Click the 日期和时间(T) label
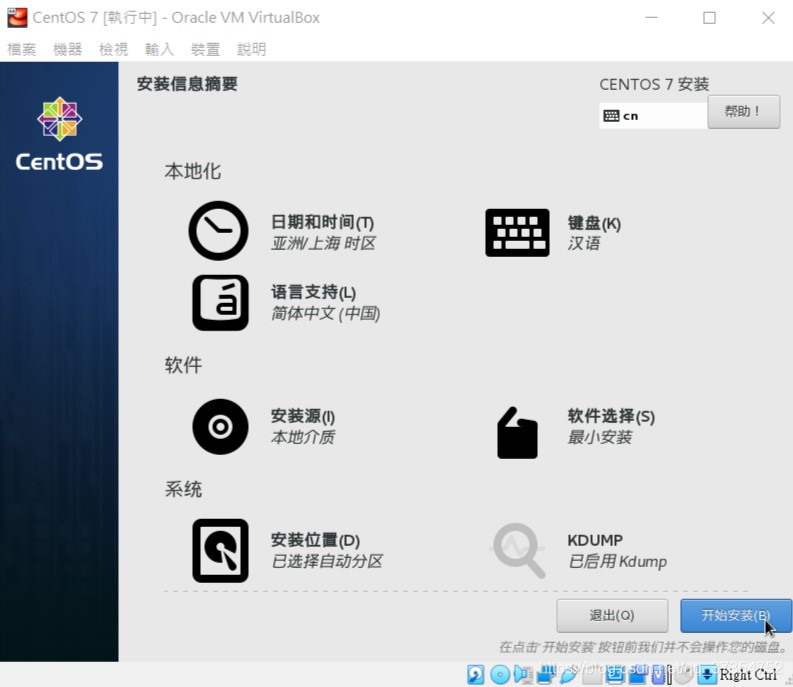 tap(322, 222)
